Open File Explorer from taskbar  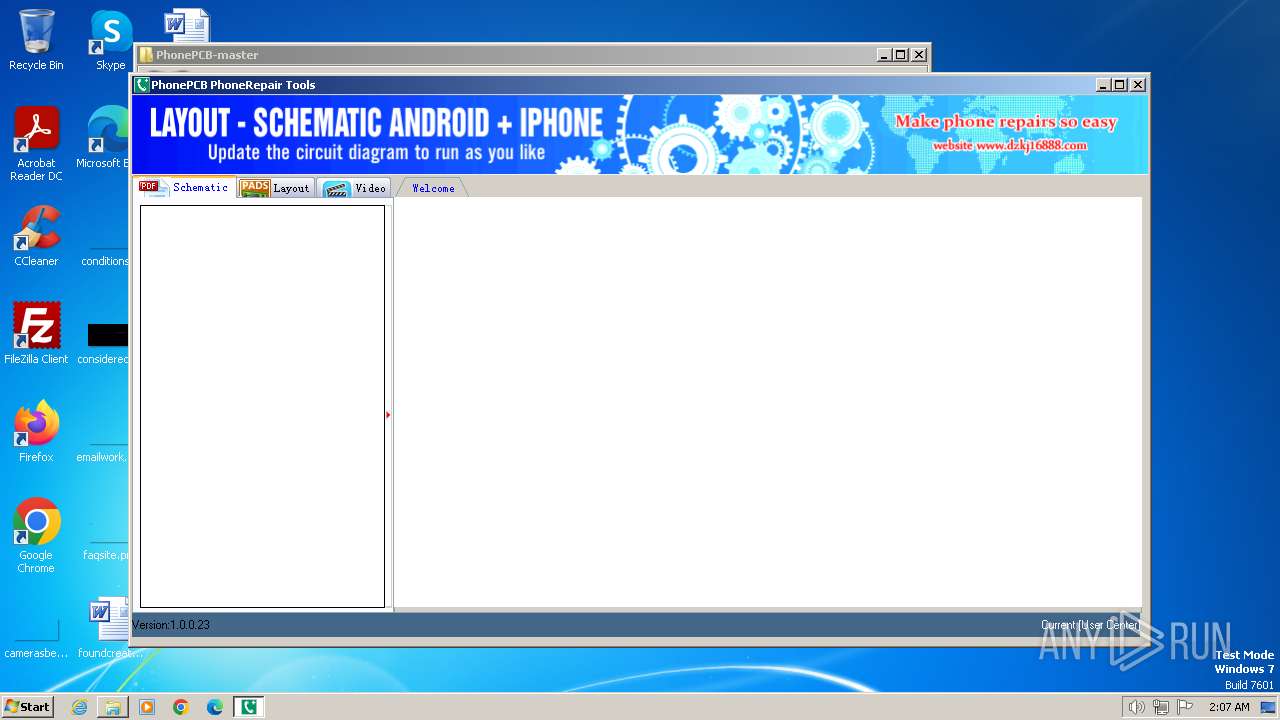[113, 707]
